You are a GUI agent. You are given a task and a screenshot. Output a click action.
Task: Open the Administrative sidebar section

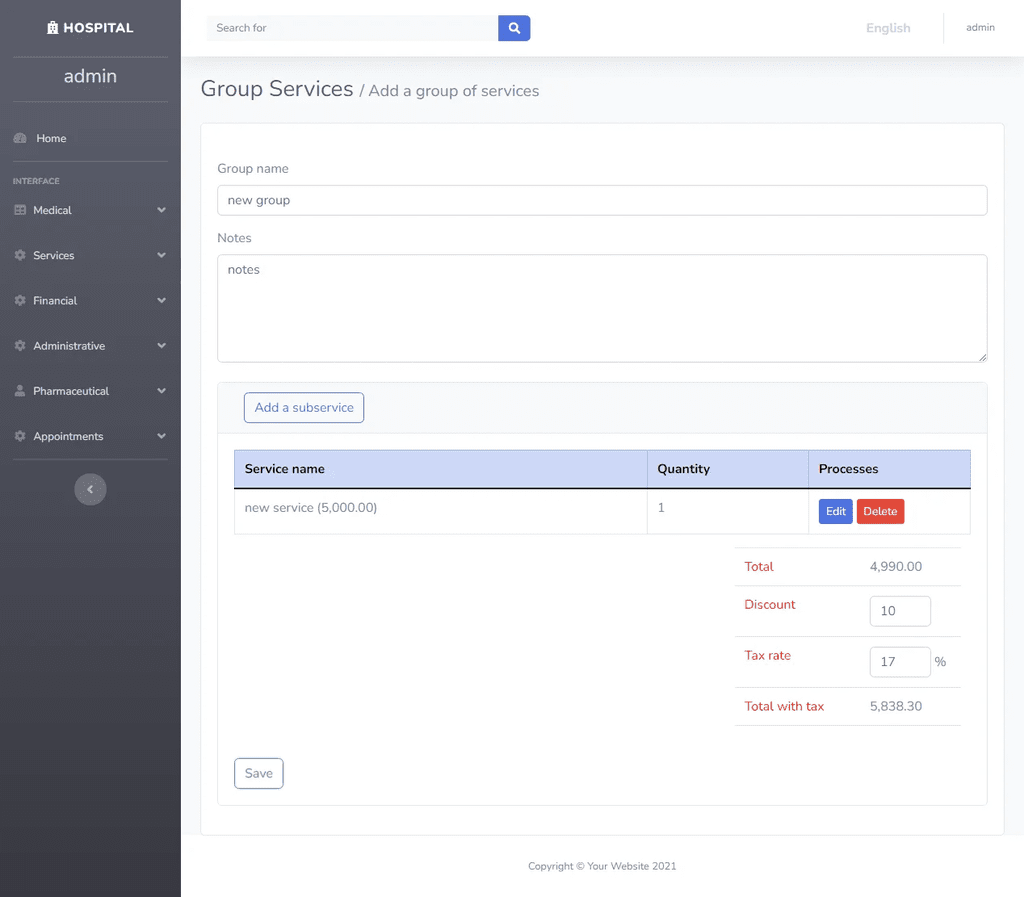[90, 345]
